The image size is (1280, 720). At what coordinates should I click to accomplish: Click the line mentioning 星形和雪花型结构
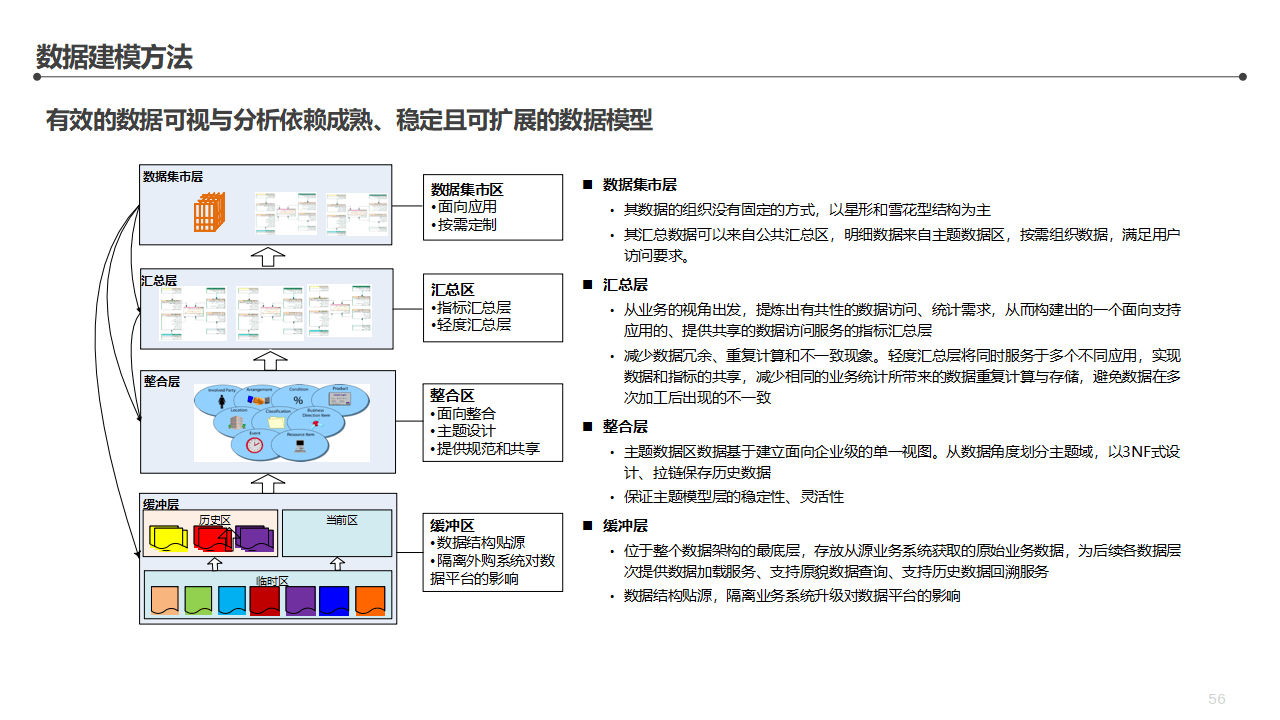[807, 210]
